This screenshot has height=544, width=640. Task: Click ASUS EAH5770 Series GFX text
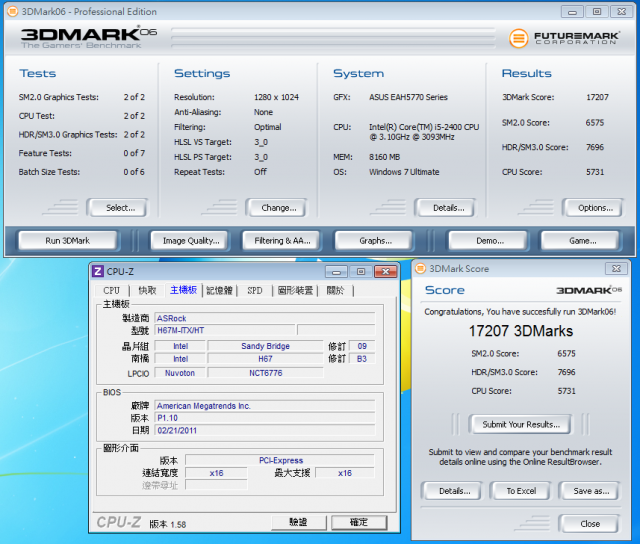pos(408,97)
